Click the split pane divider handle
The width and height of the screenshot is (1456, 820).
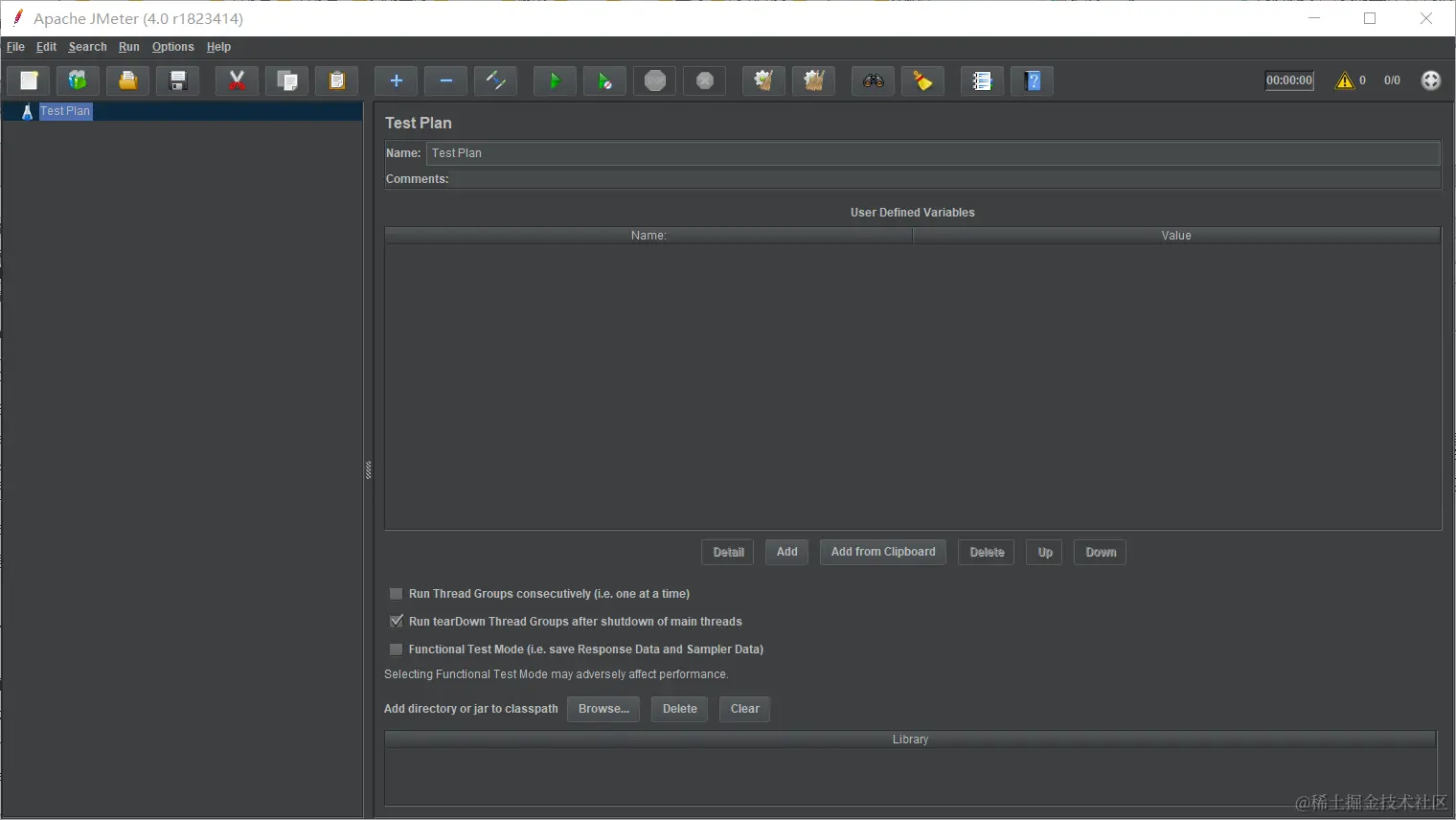[368, 469]
